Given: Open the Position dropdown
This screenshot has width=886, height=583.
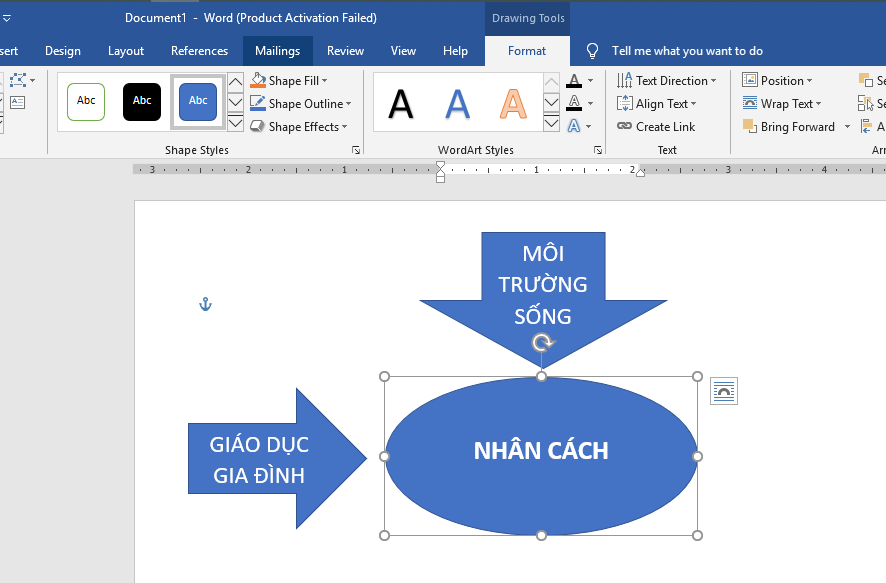Looking at the screenshot, I should coord(777,81).
